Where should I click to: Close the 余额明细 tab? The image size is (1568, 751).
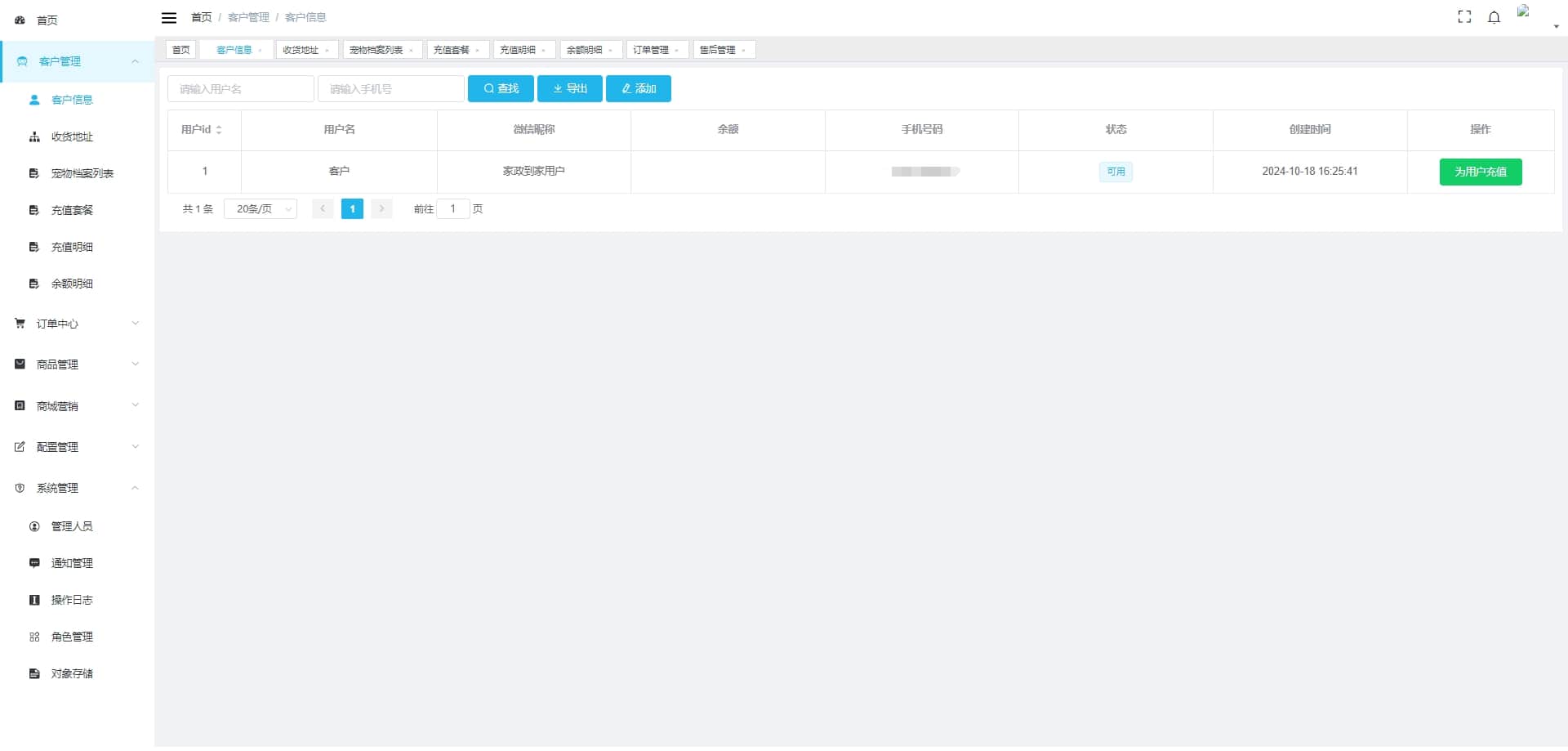tap(611, 51)
